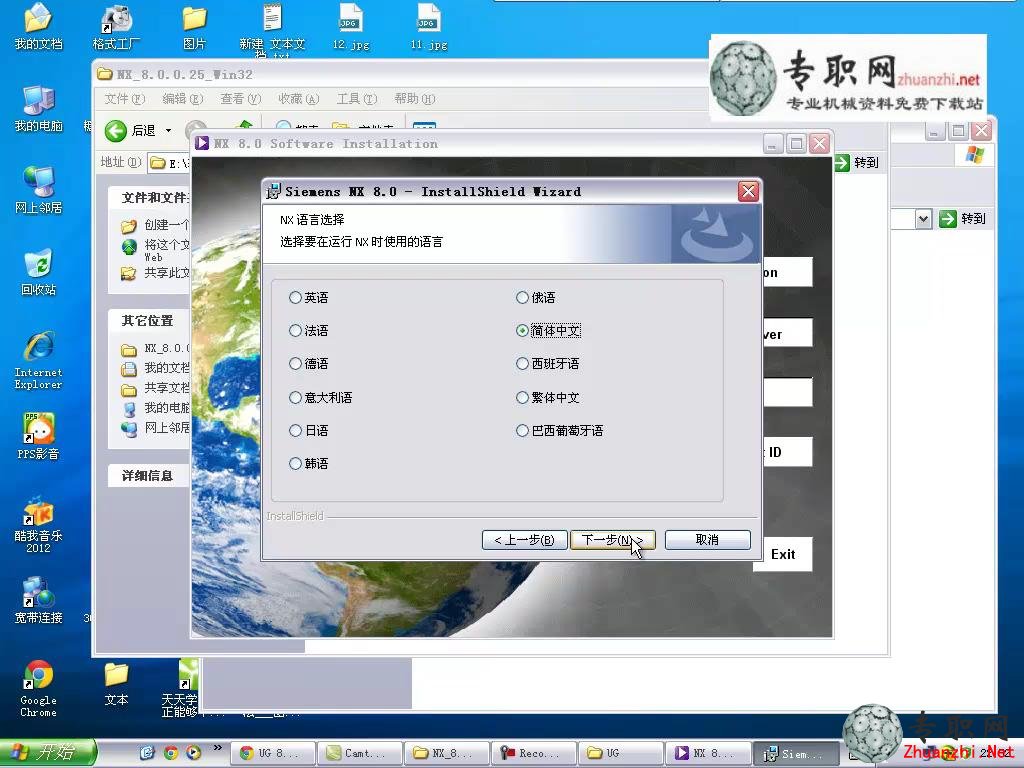The width and height of the screenshot is (1024, 768).
Task: Click 网上邻居 under 其它位置 in explorer sidebar
Action: 157,428
